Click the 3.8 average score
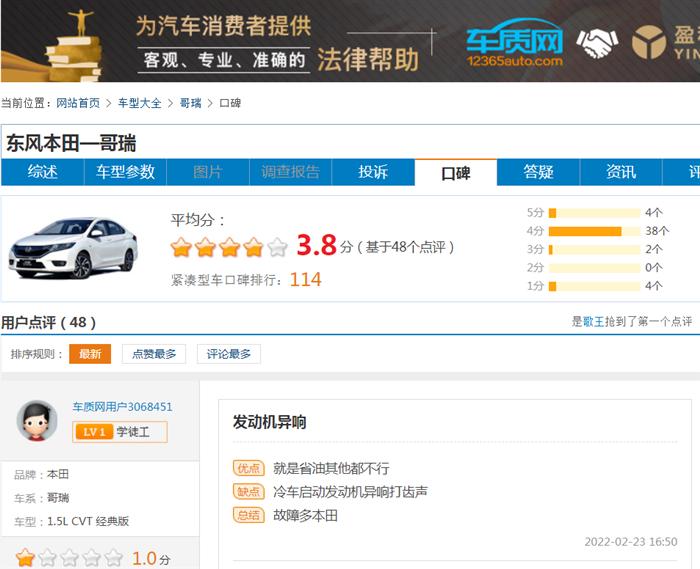Image resolution: width=700 pixels, height=569 pixels. click(x=316, y=245)
